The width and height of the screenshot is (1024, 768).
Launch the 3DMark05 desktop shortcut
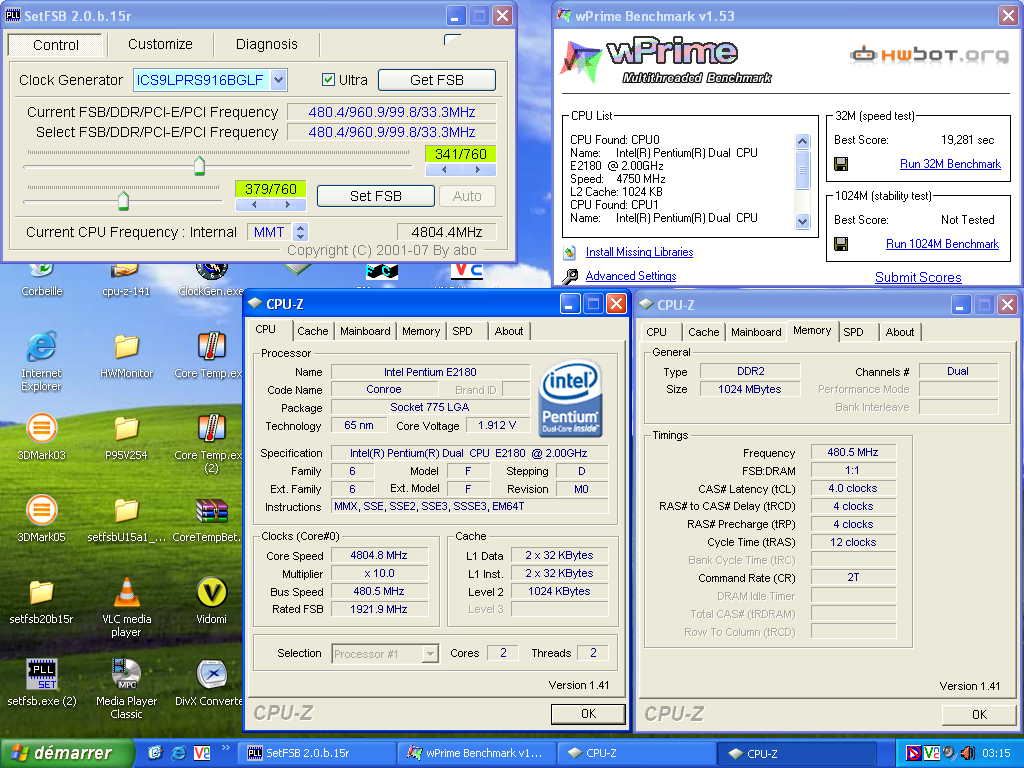(41, 511)
